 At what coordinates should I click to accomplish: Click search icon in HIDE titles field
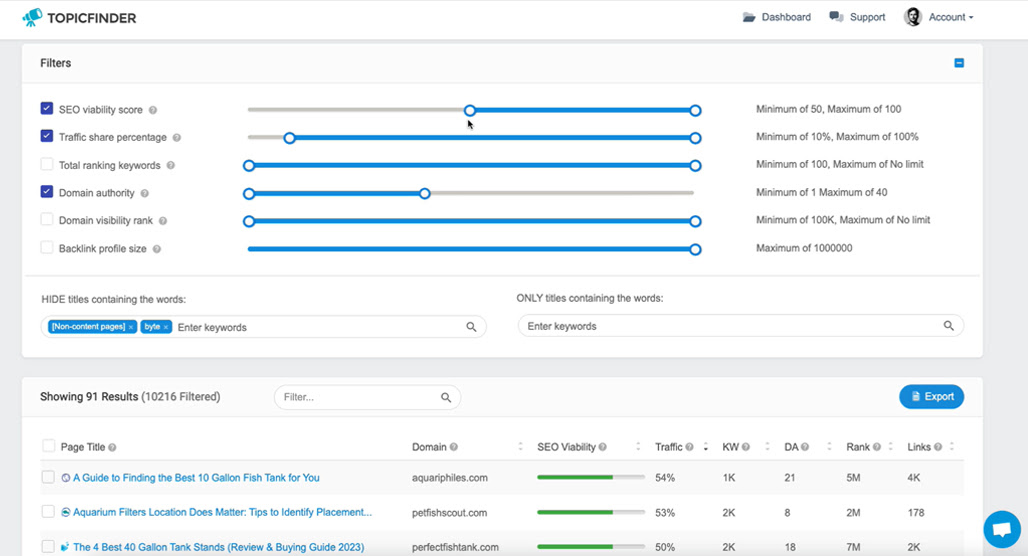click(471, 327)
